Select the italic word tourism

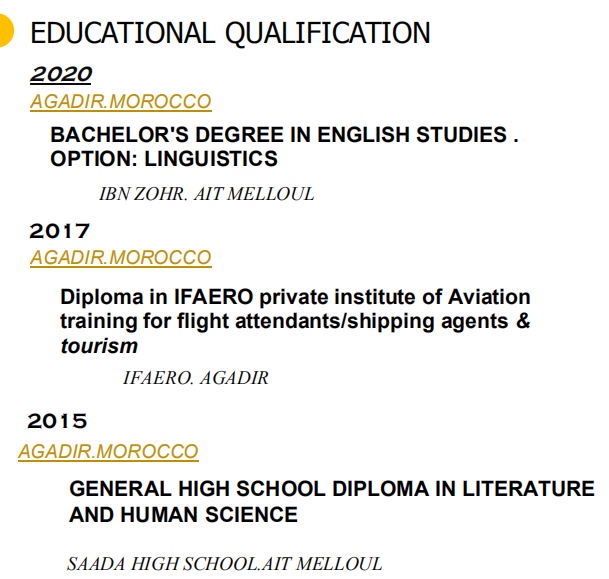click(x=99, y=346)
